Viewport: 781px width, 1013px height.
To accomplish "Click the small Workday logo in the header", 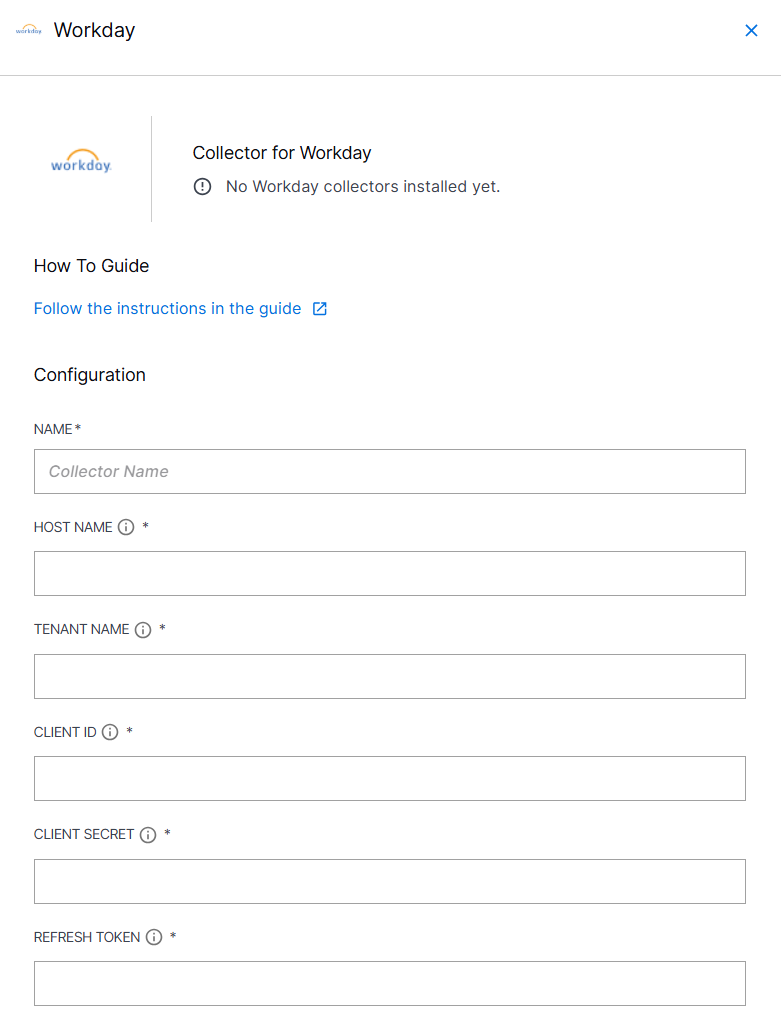I will 28,30.
